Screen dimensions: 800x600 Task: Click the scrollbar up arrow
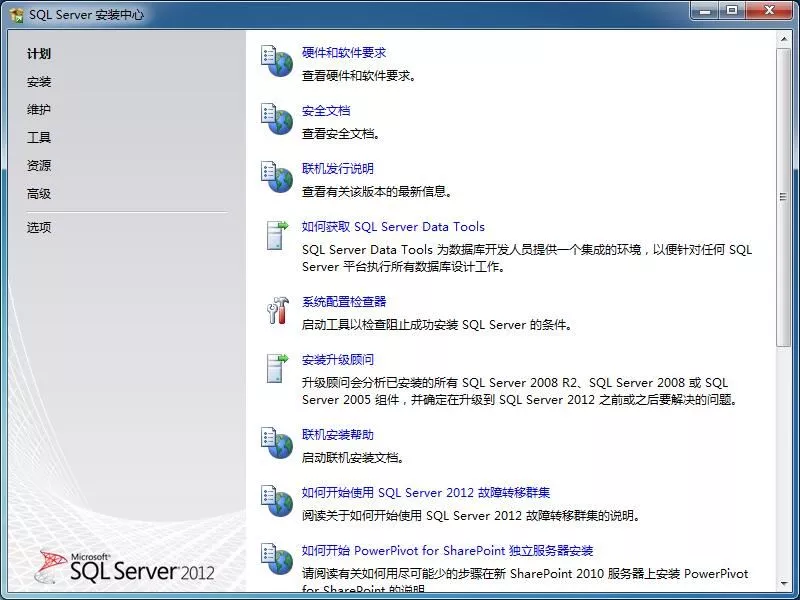783,39
